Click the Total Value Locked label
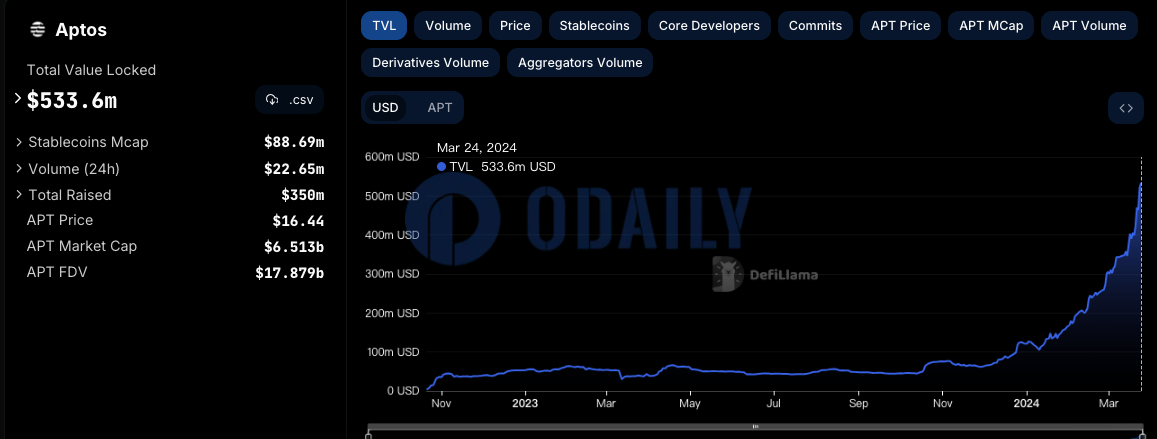The image size is (1157, 439). tap(91, 70)
